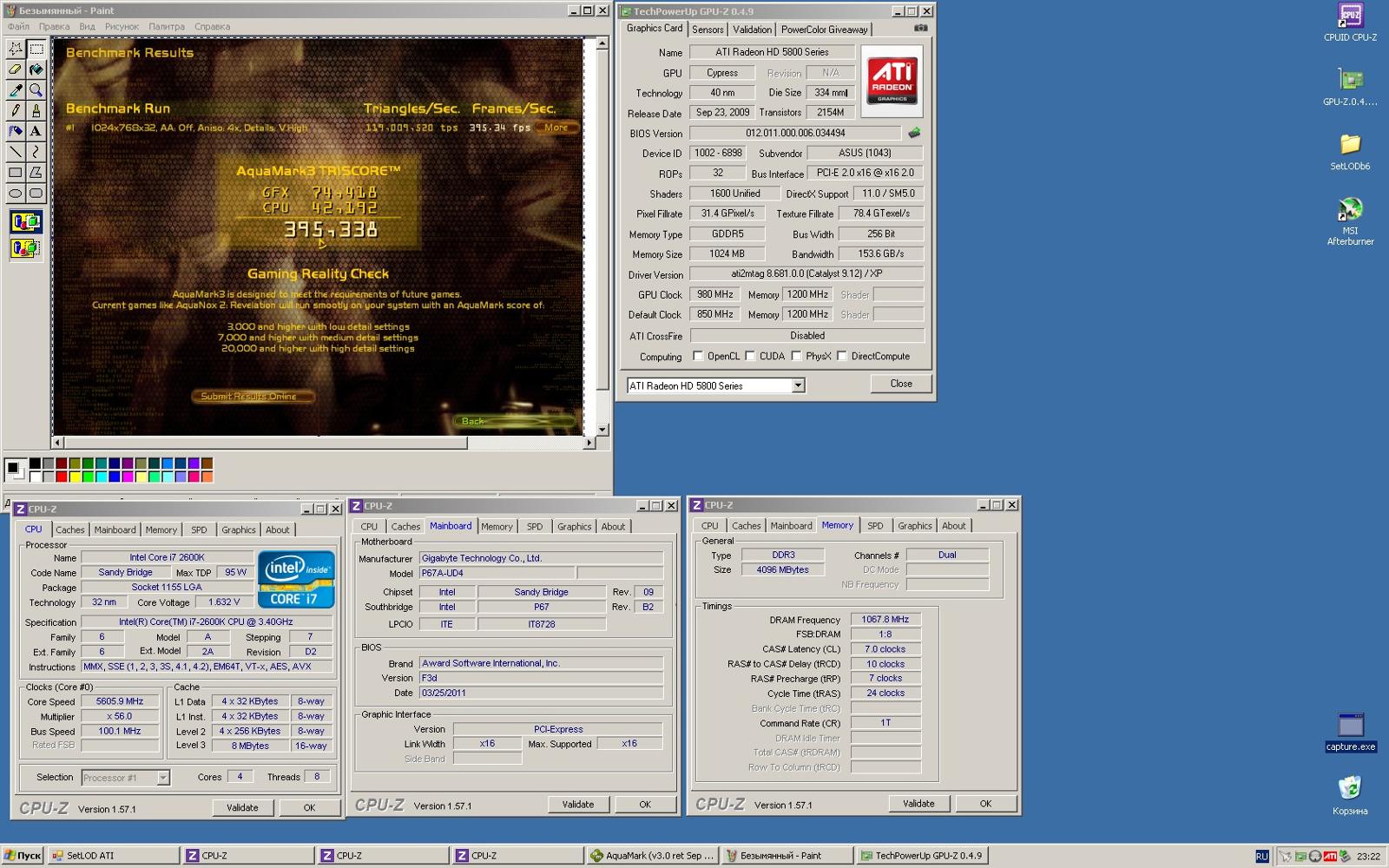The width and height of the screenshot is (1389, 868).
Task: Click the Paint vertical scrollbar down arrow
Action: [602, 430]
